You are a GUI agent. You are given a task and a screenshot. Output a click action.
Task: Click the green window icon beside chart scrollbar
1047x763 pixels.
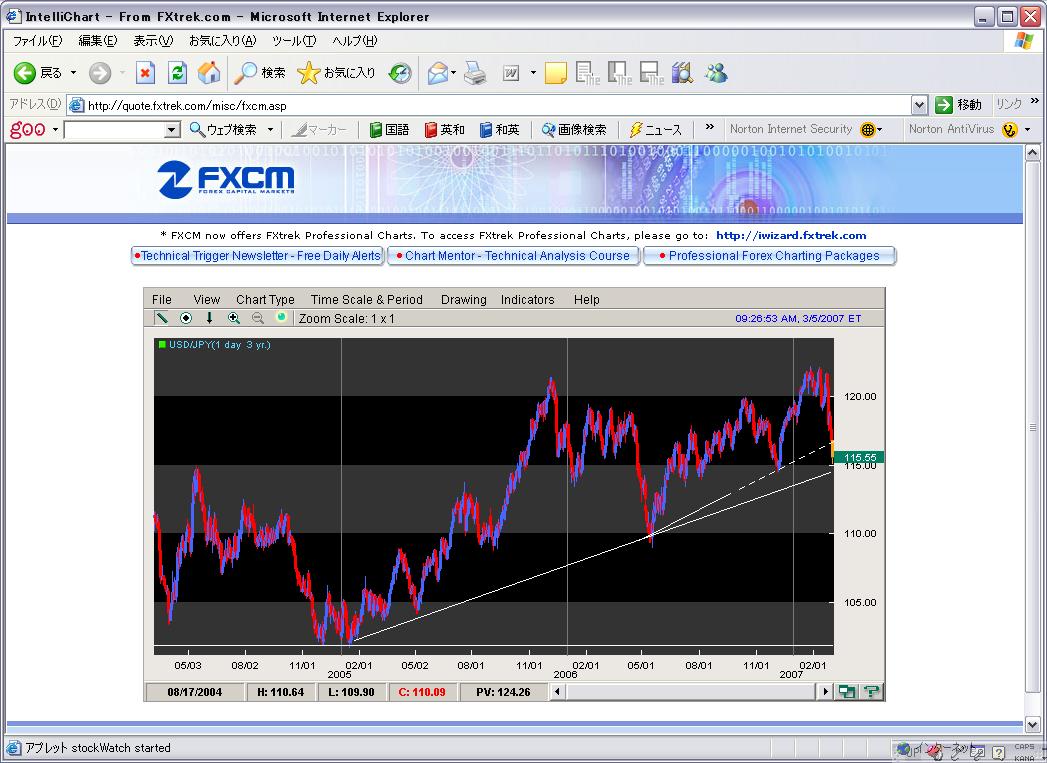(847, 691)
